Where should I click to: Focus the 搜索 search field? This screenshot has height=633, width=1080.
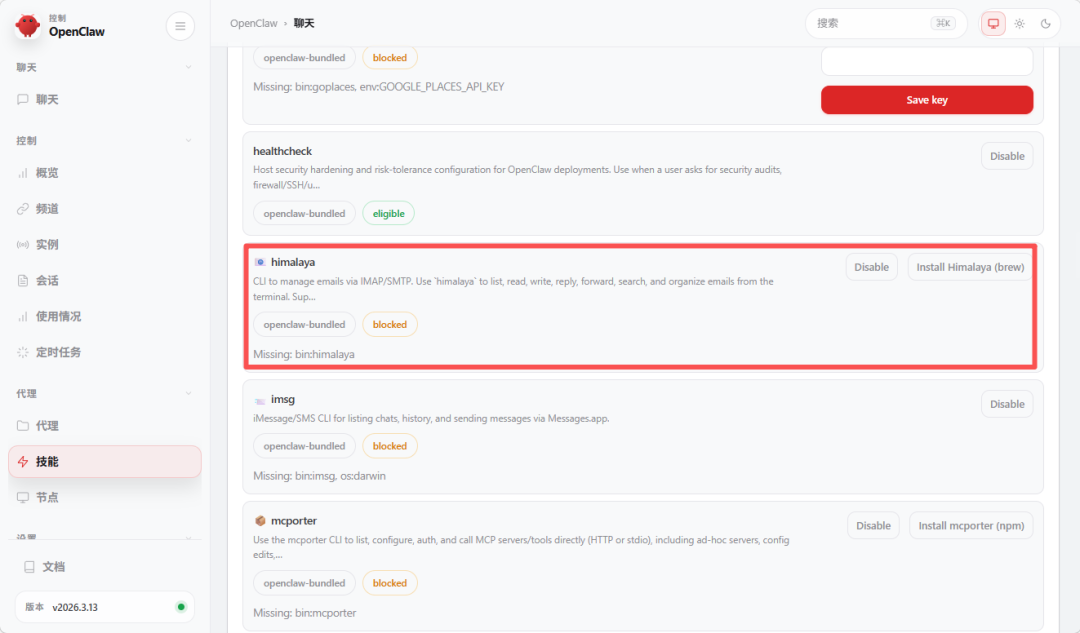(x=886, y=23)
